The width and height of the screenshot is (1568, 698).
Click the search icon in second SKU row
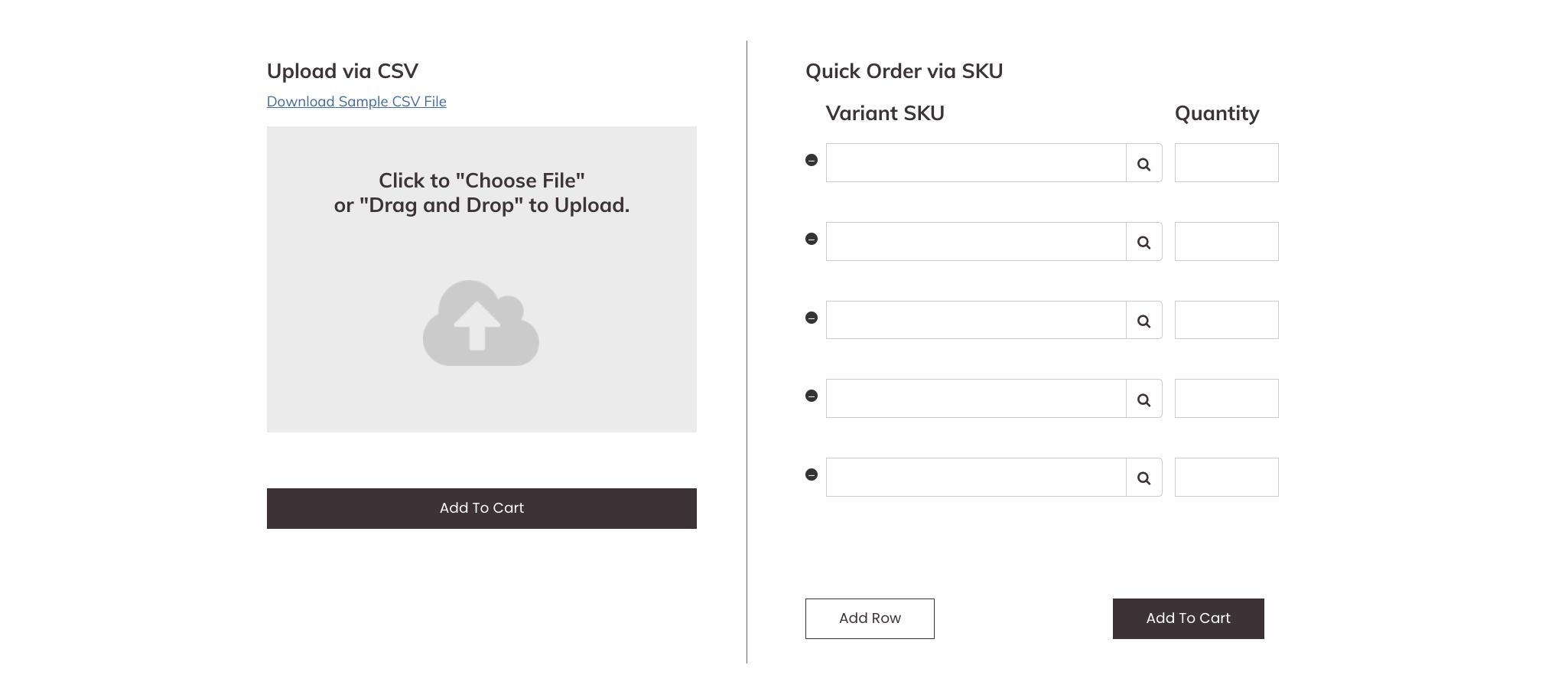(x=1143, y=243)
